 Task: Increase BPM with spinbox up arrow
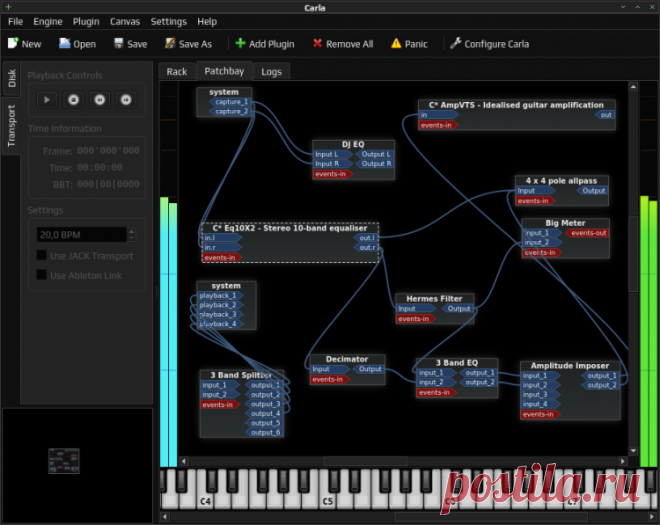131,231
